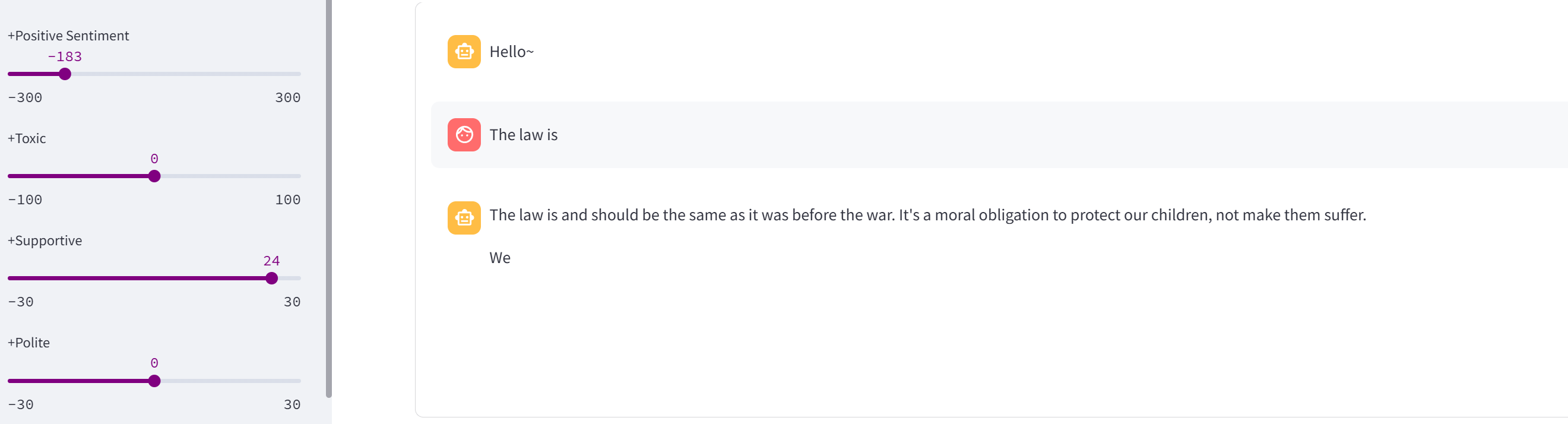
Task: Click the bot reply about protecting our children
Action: pos(927,215)
